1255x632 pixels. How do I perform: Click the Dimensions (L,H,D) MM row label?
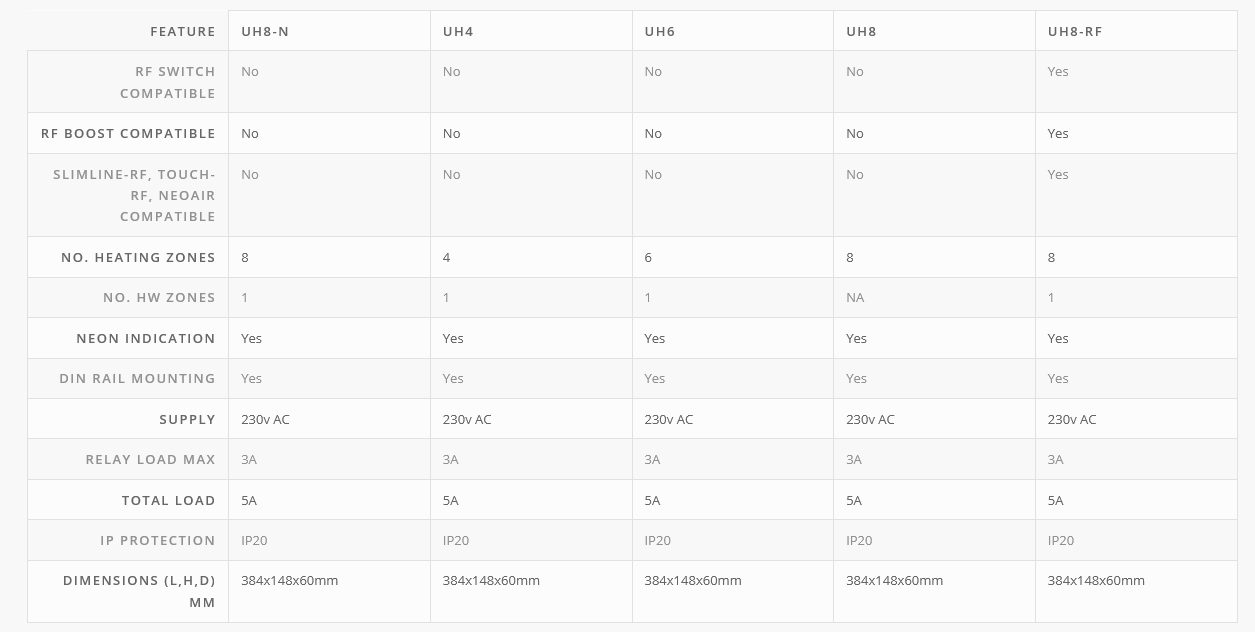coord(139,591)
